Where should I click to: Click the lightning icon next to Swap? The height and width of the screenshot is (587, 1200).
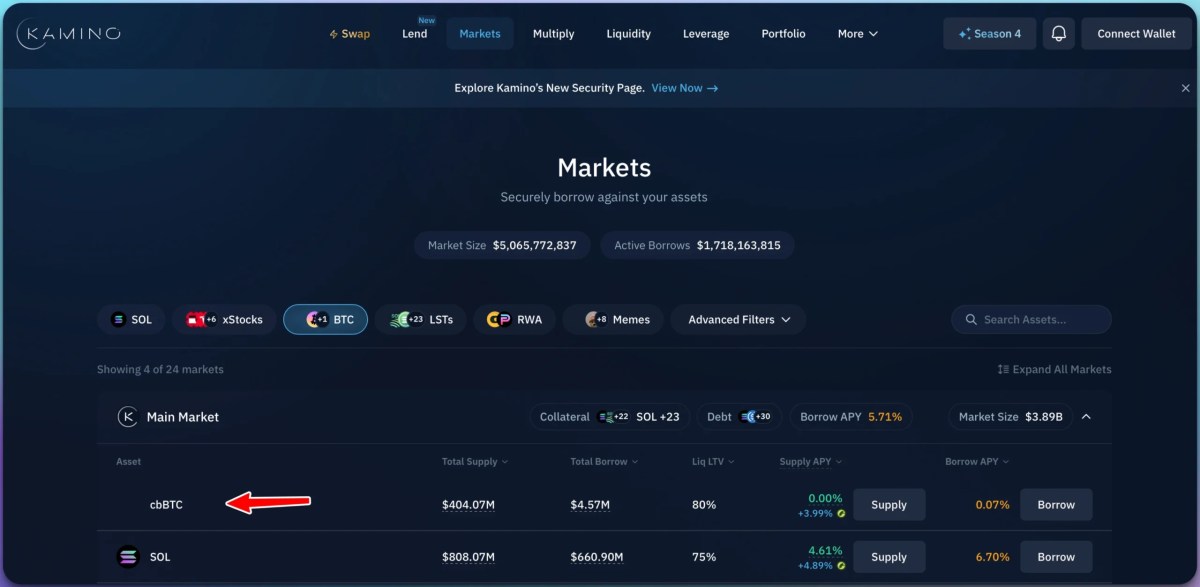click(333, 34)
